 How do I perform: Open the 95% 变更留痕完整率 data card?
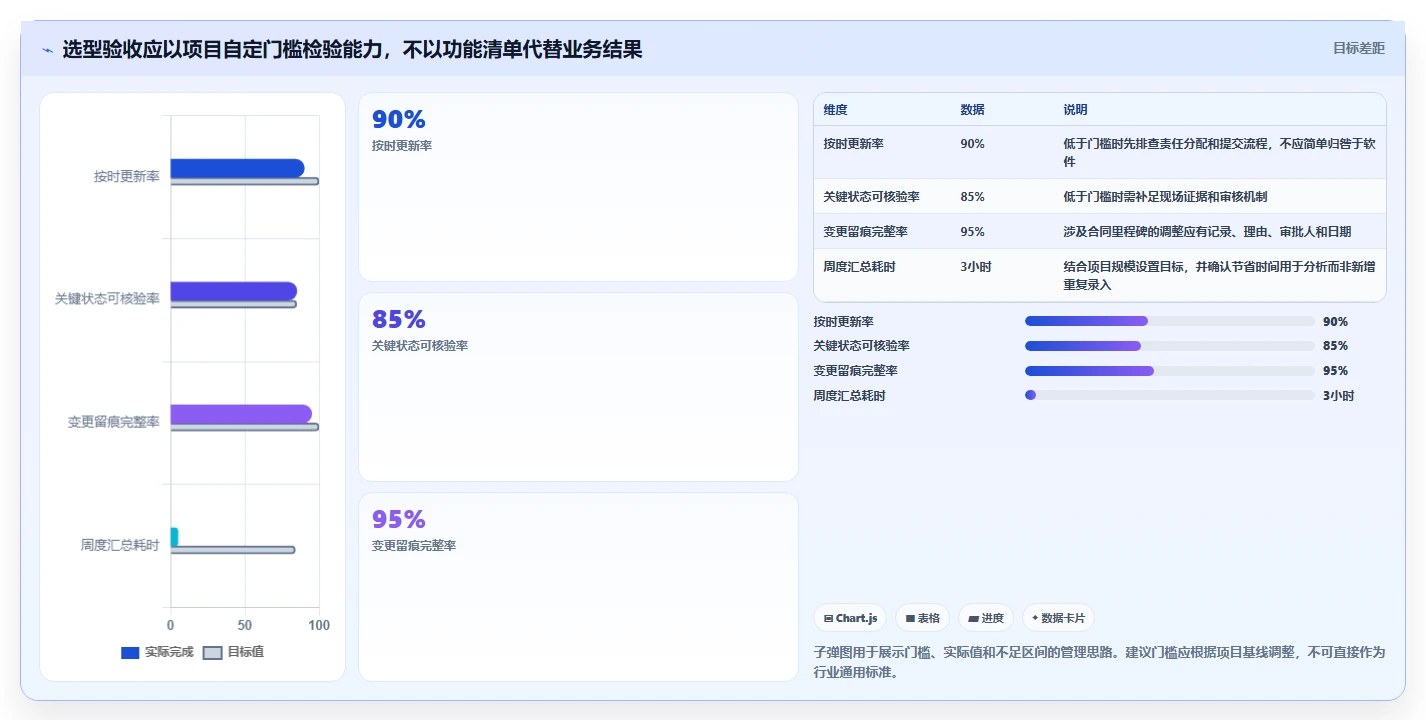pyautogui.click(x=578, y=587)
